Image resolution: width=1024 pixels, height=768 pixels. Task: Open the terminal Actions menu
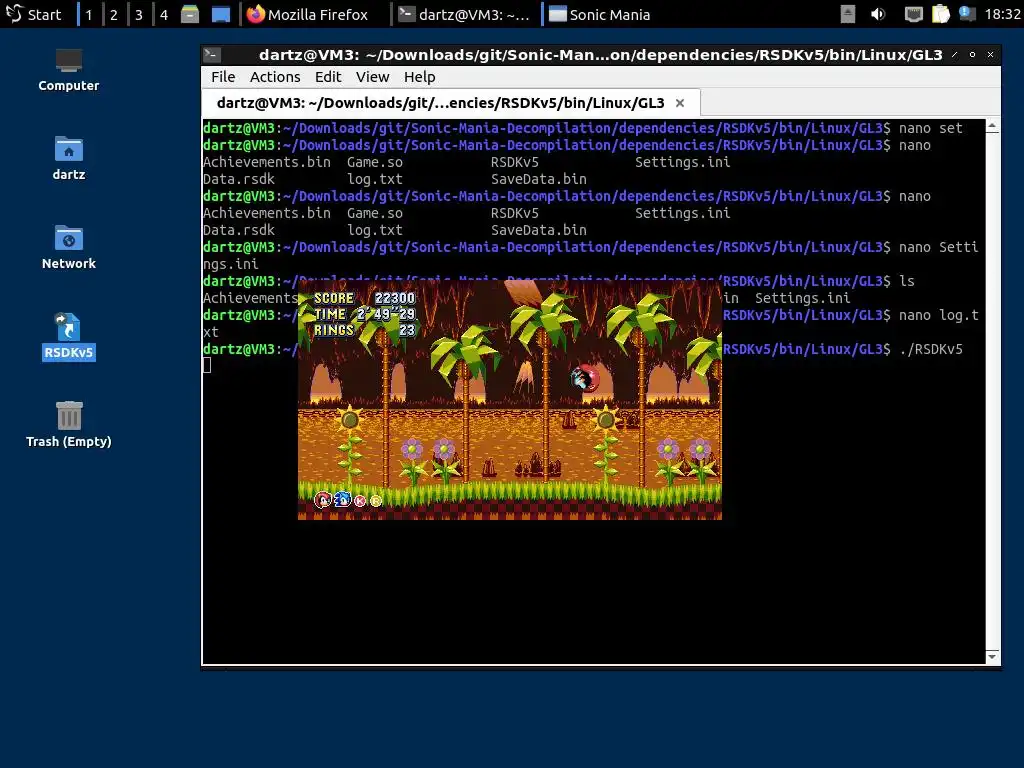275,77
